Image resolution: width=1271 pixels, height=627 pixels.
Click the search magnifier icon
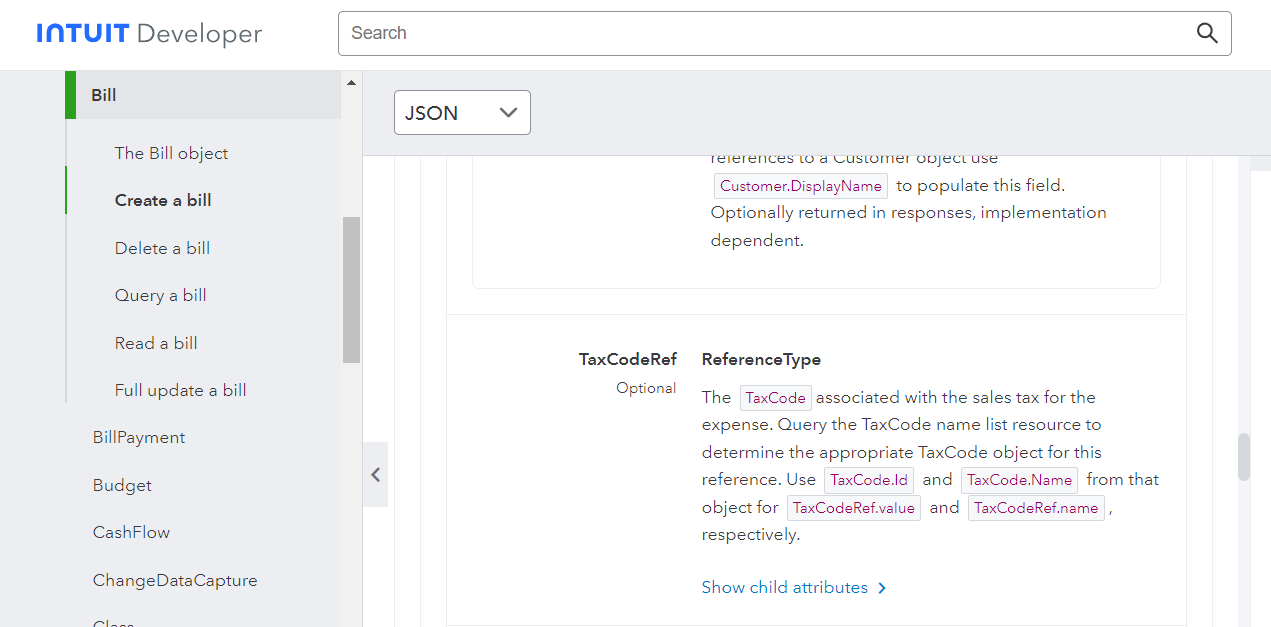click(x=1207, y=33)
